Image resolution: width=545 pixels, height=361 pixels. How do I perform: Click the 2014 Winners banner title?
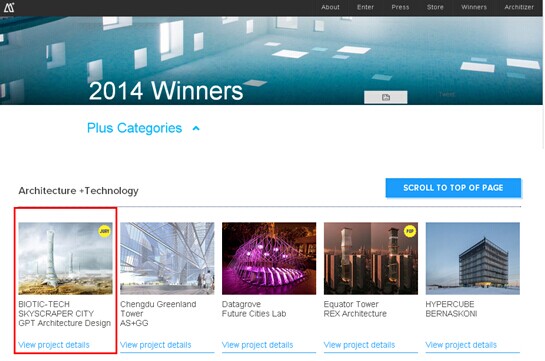coord(166,91)
